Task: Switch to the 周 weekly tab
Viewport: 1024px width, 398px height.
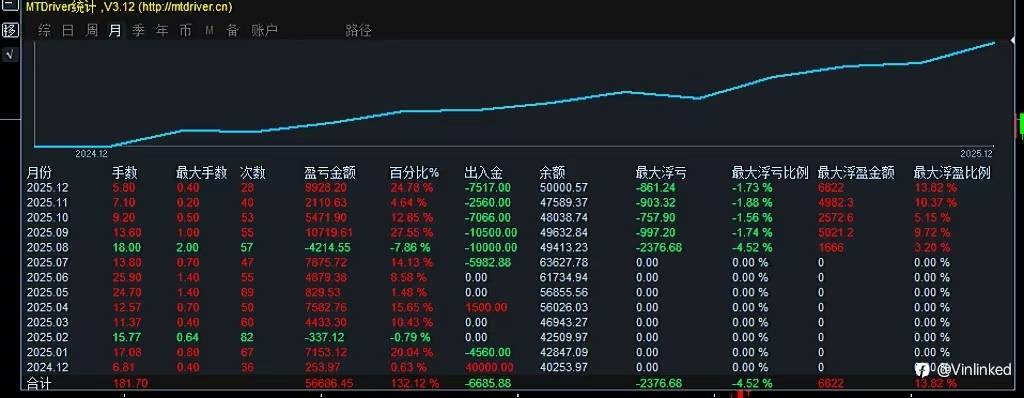Action: [x=92, y=31]
